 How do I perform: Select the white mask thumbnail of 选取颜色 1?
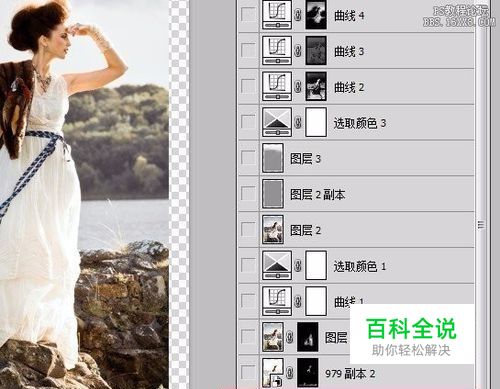[x=316, y=265]
